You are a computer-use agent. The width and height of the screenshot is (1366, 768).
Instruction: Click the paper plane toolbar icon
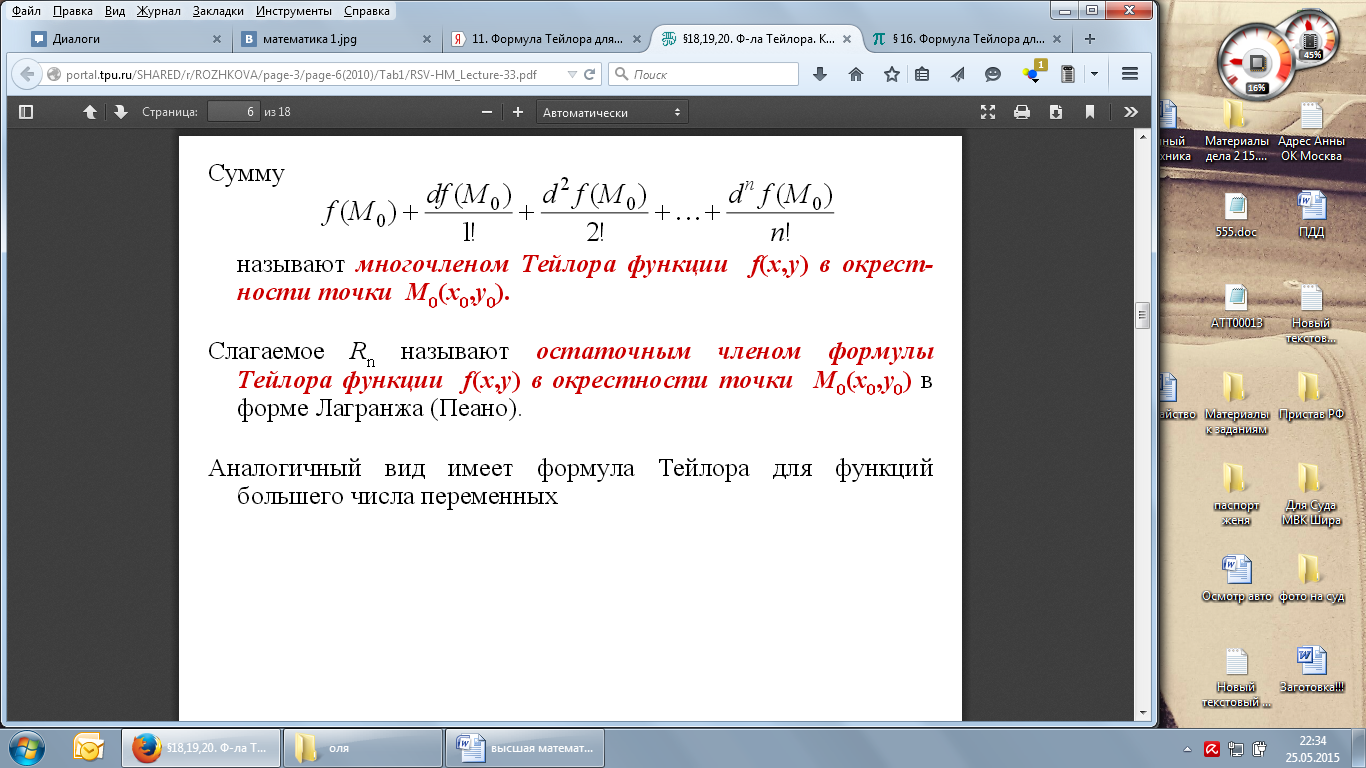957,74
